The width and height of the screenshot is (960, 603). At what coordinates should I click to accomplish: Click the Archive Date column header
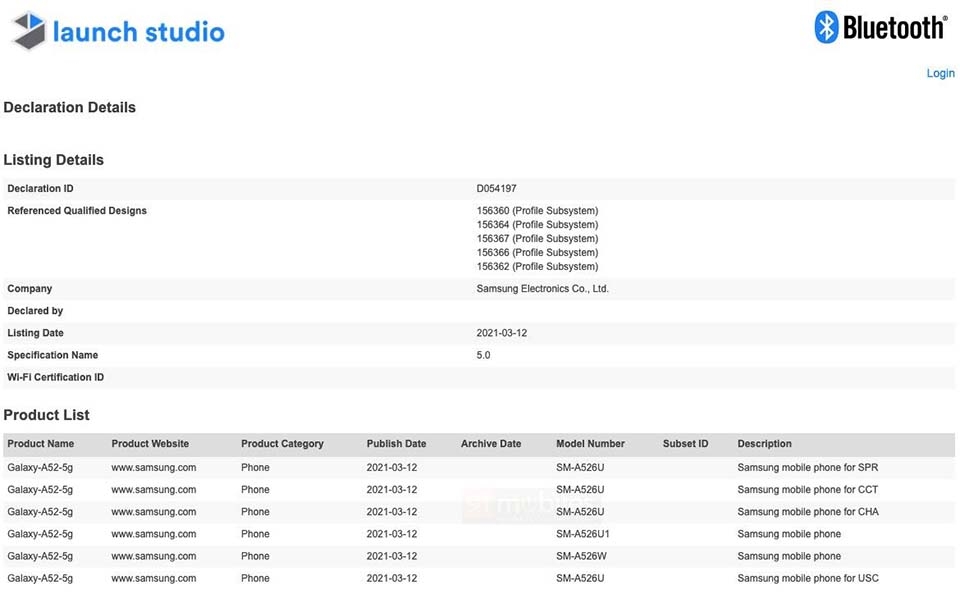click(491, 444)
